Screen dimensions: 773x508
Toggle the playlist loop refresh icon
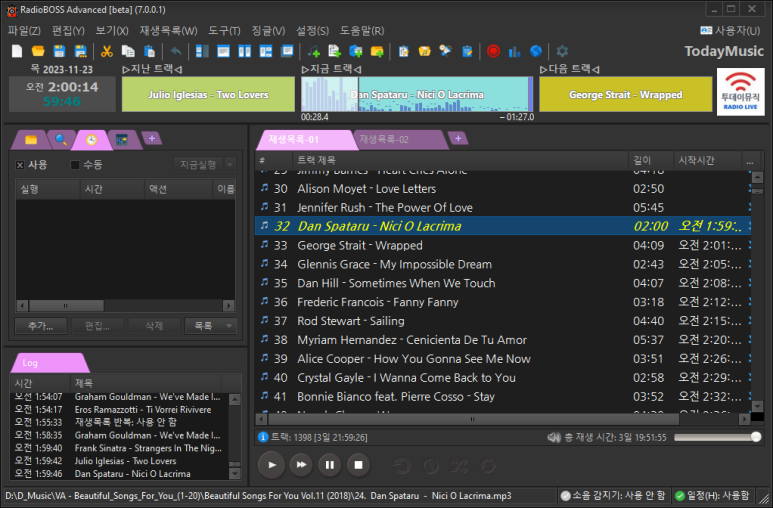point(489,465)
